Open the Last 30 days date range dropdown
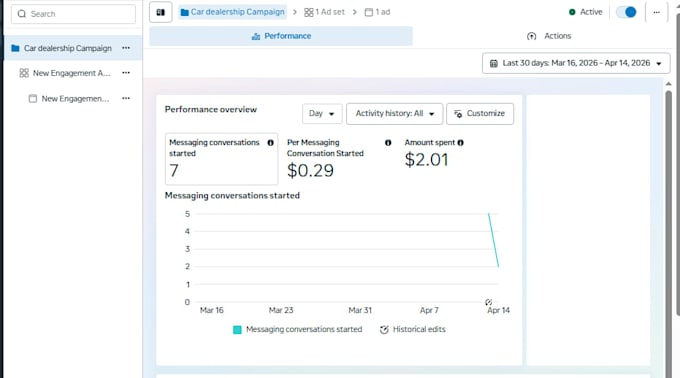The height and width of the screenshot is (378, 680). [576, 63]
